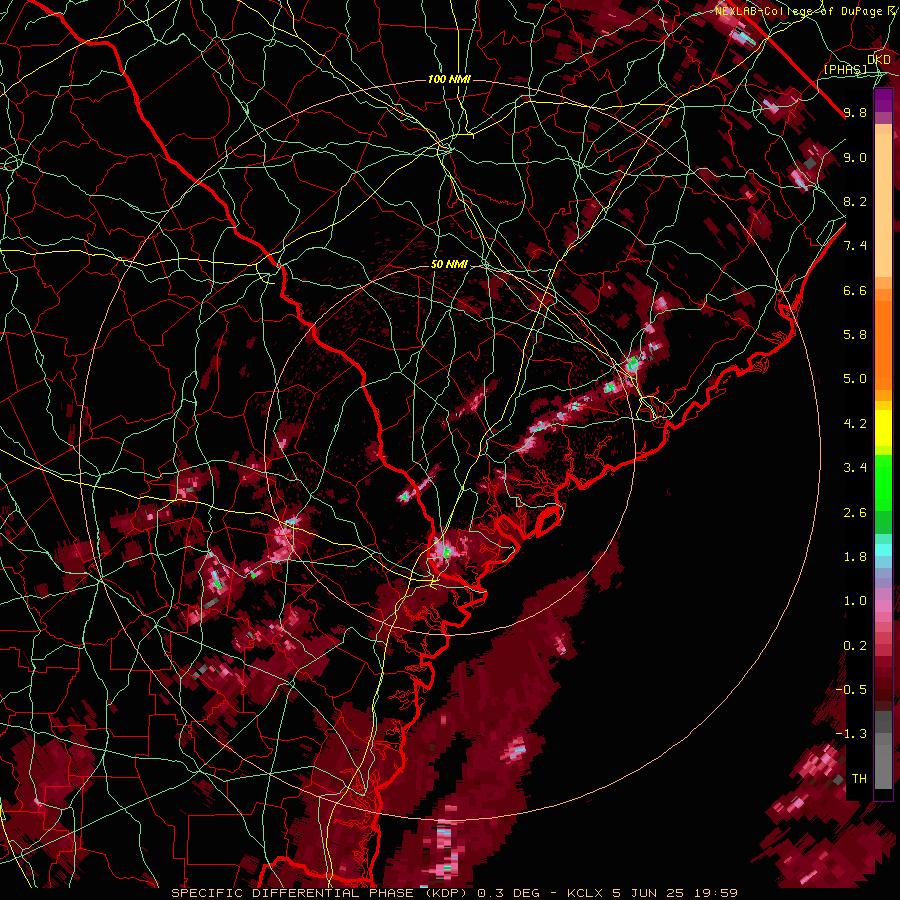Click the 7.4 scale value
The image size is (900, 900).
[x=855, y=246]
